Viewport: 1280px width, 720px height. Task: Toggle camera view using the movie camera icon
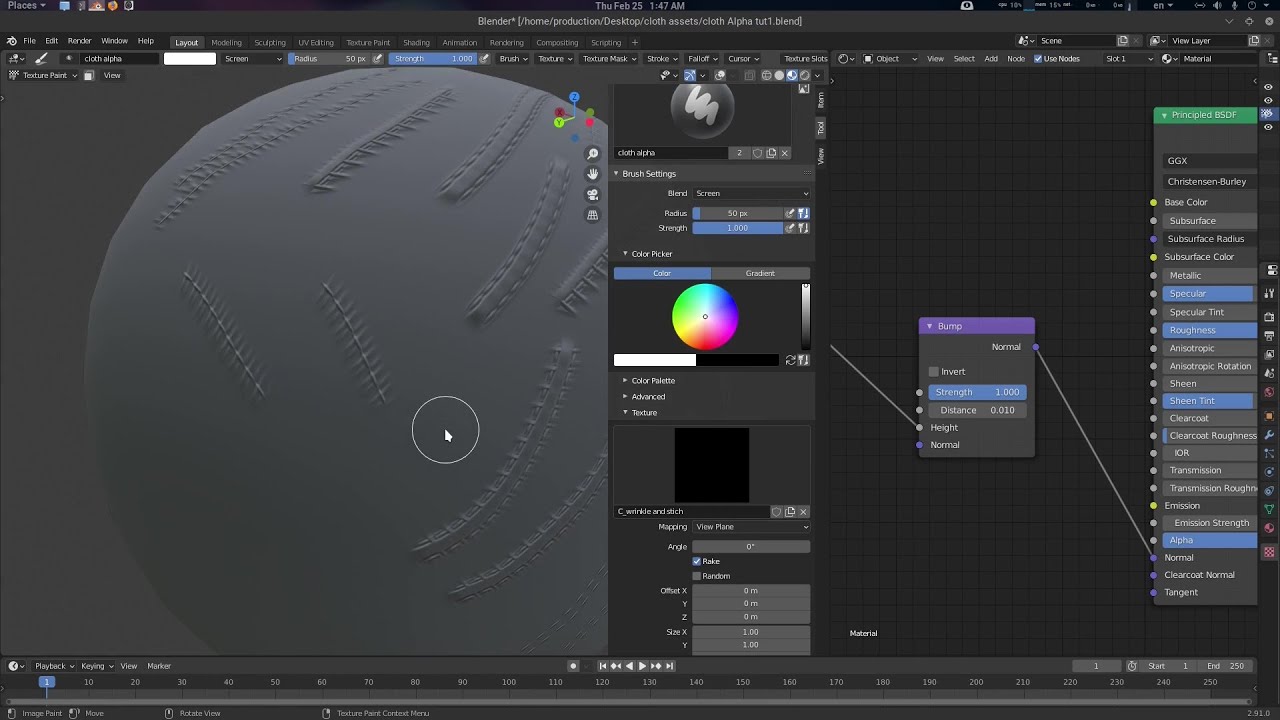click(x=593, y=195)
